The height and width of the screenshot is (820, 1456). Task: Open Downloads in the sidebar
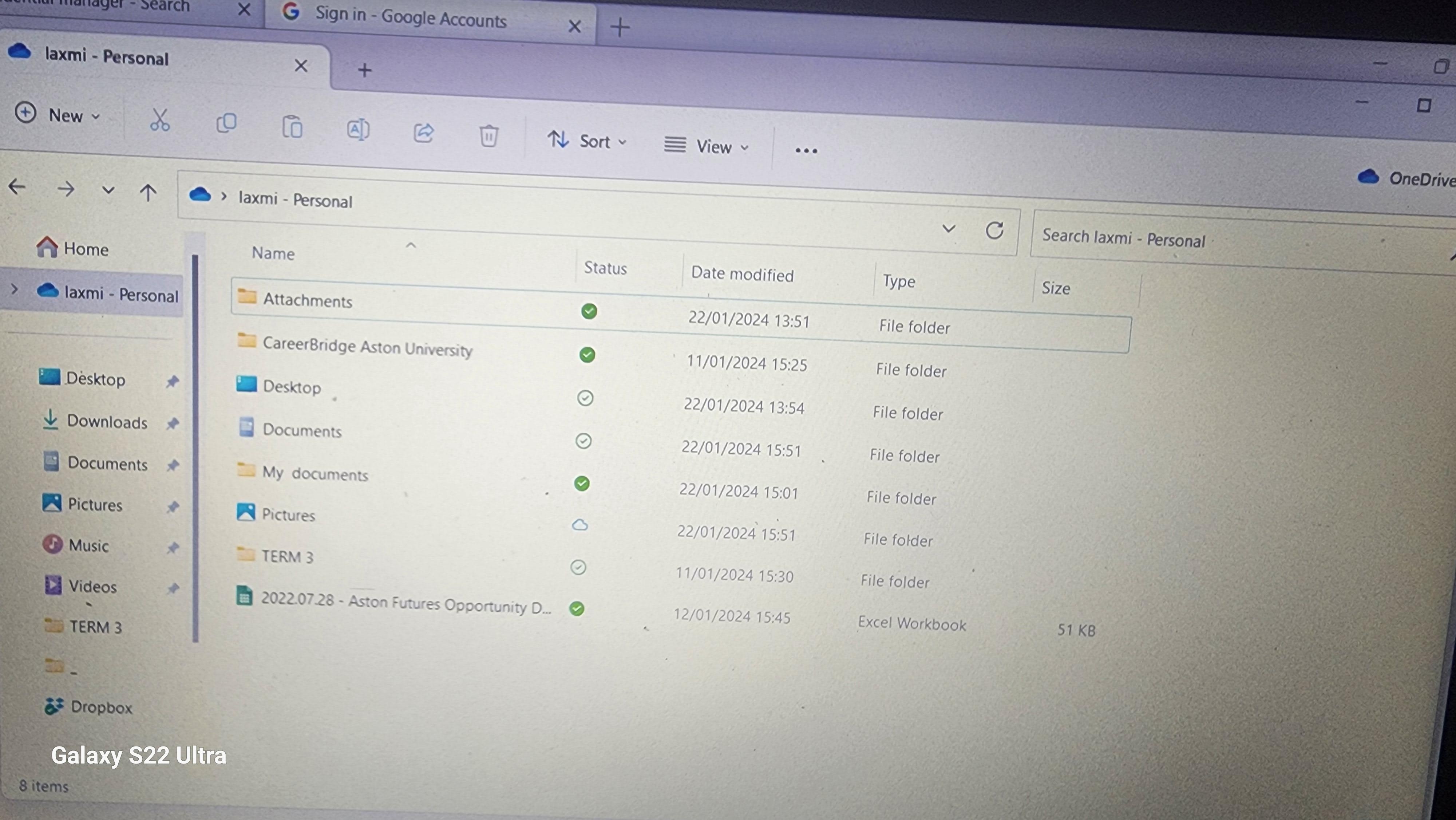[x=95, y=421]
